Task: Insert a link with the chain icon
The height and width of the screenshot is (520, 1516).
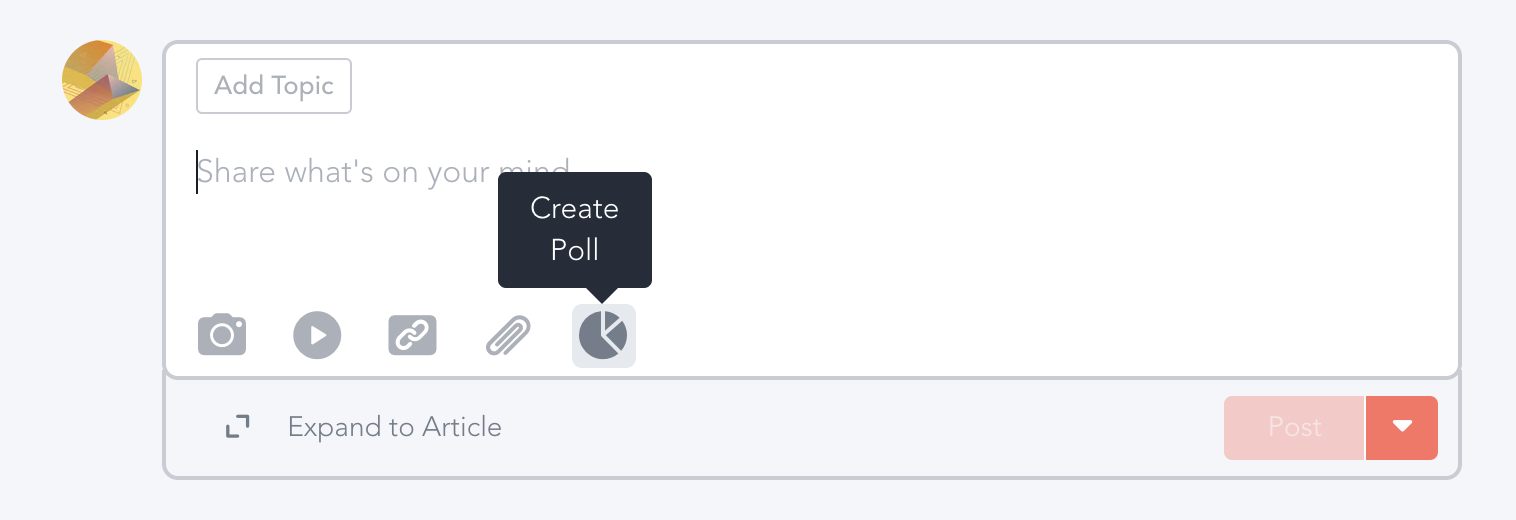Action: [412, 335]
